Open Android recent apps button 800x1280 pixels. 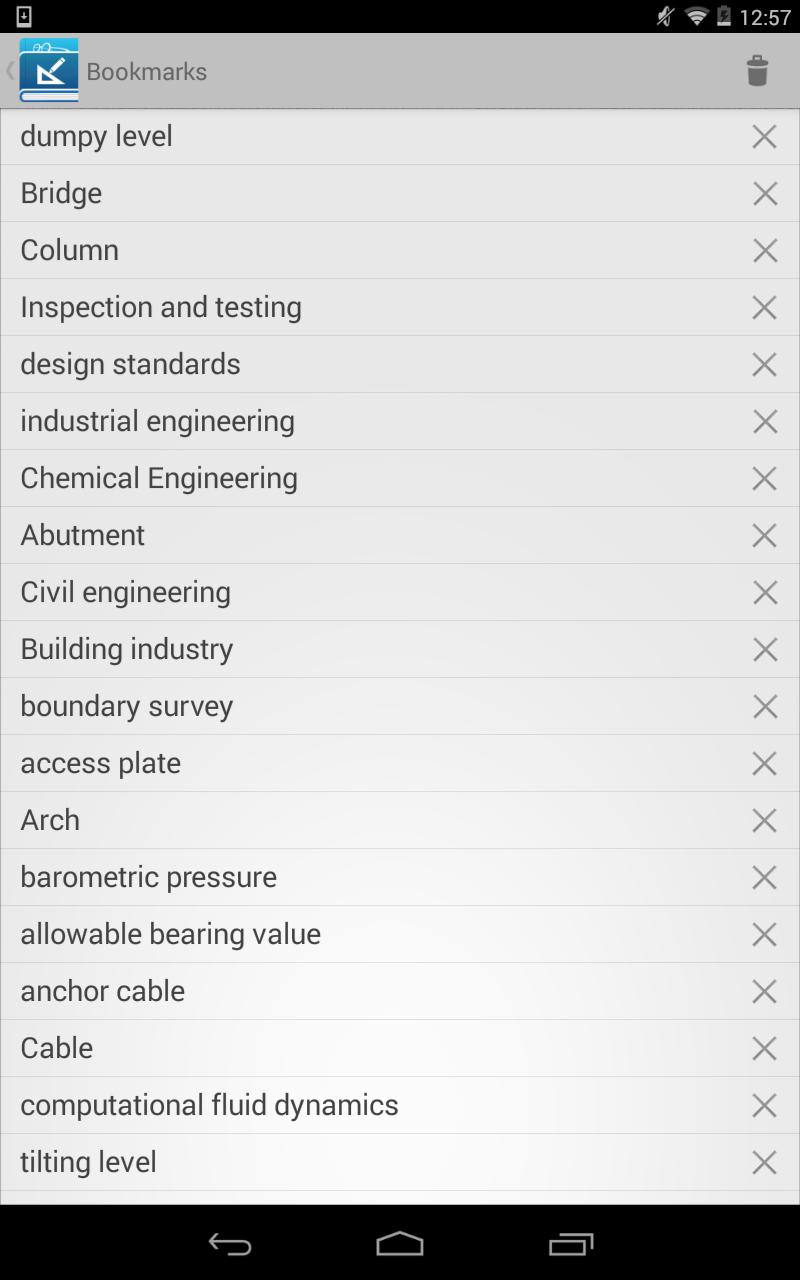coord(571,1243)
